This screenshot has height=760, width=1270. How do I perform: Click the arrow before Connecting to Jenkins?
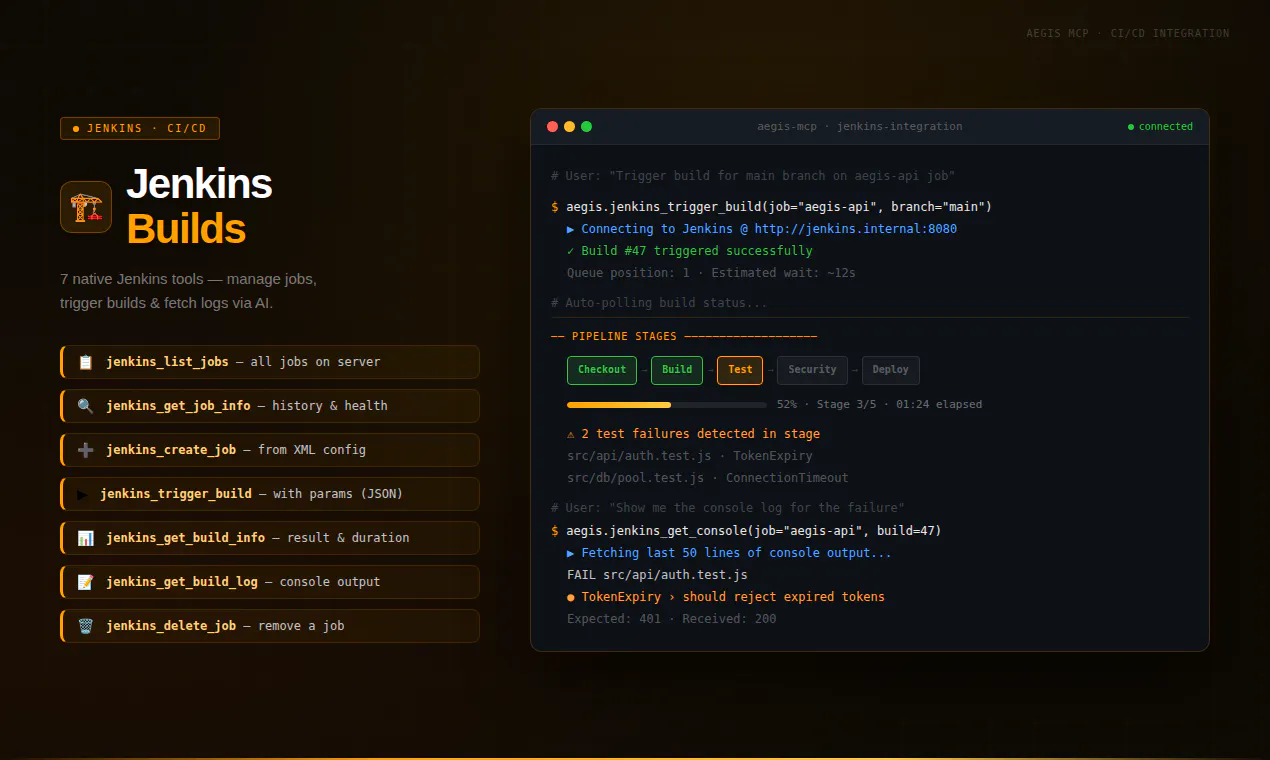click(x=571, y=229)
